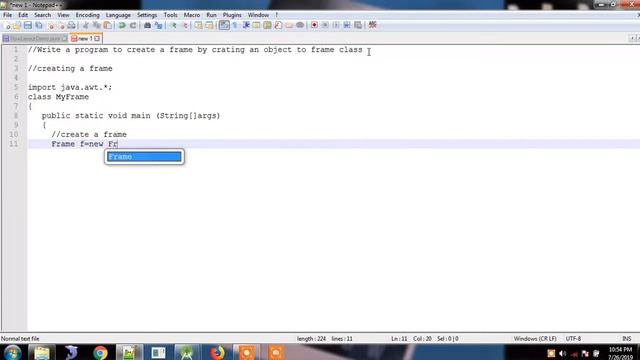Click the Save All toolbar icon
Image resolution: width=640 pixels, height=360 pixels.
tap(39, 25)
